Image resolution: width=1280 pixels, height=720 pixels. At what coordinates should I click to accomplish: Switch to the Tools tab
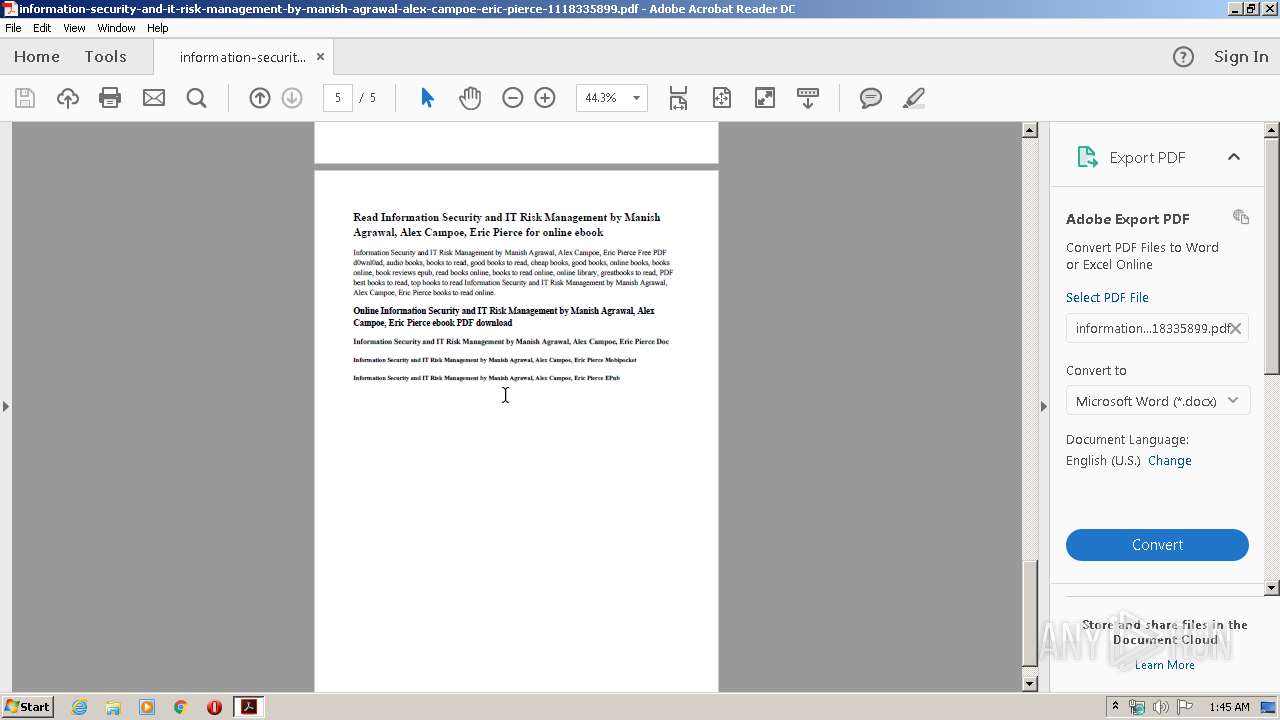(105, 57)
